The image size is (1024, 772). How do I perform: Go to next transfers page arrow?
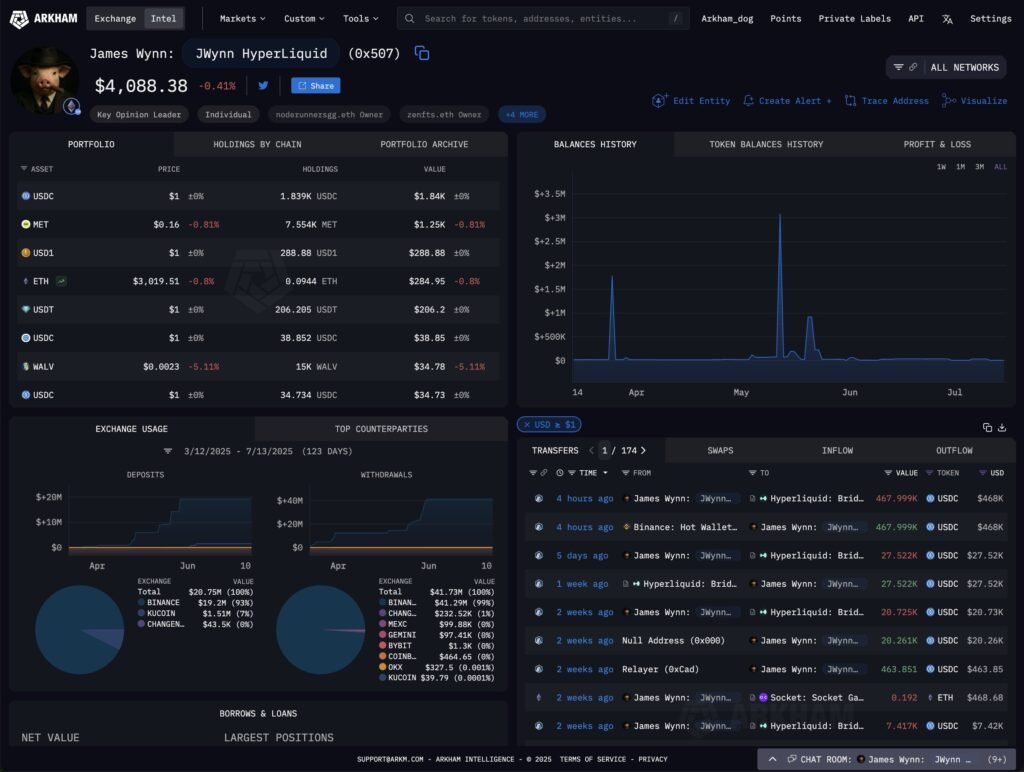pos(643,451)
